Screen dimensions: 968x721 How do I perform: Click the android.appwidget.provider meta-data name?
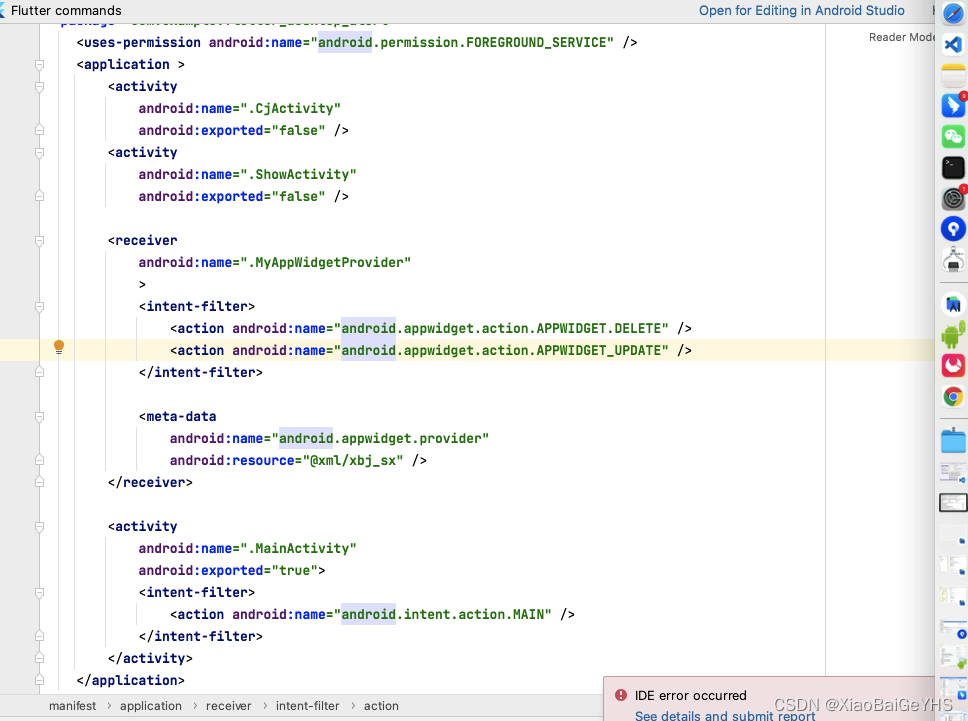380,438
